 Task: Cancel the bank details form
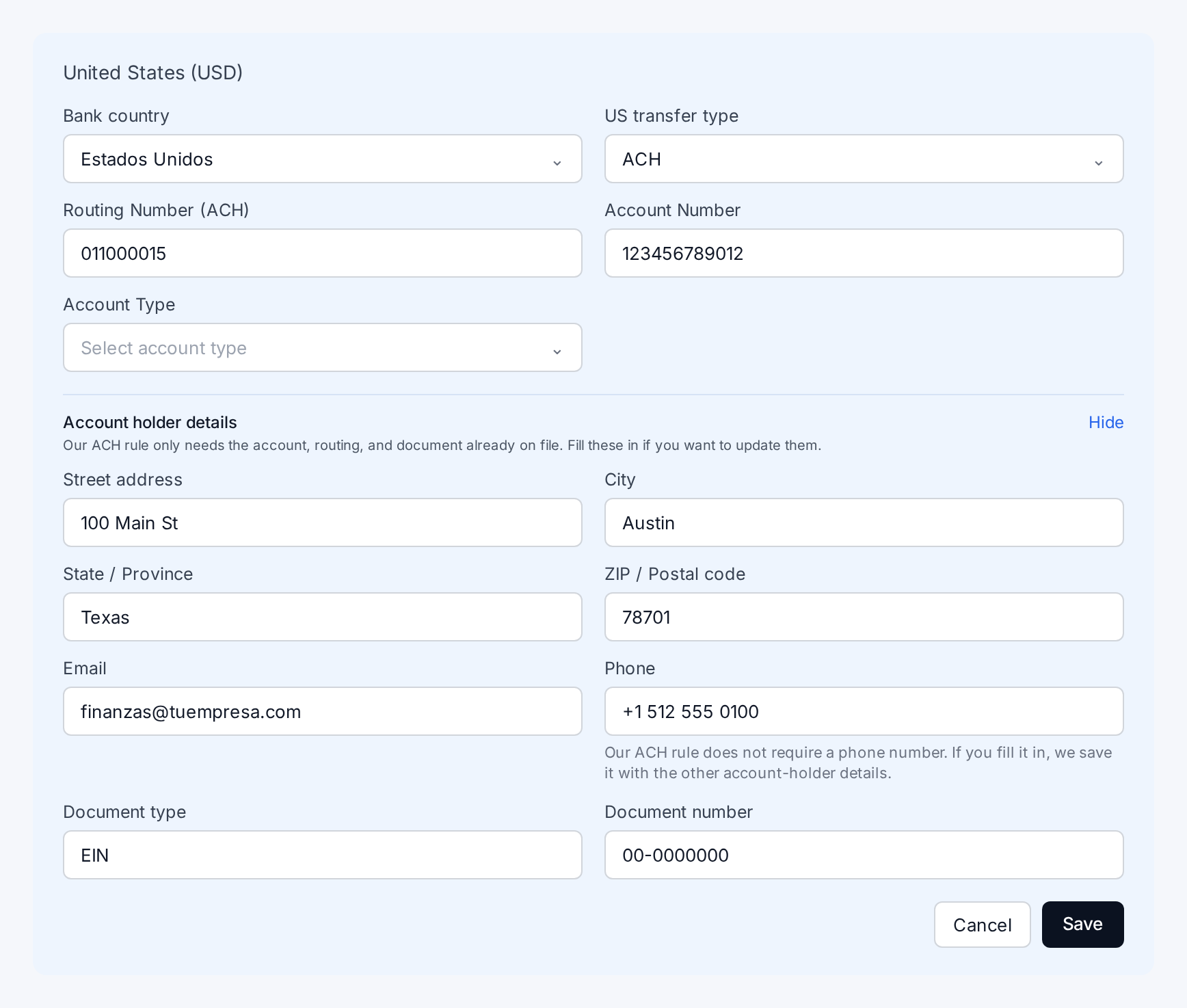pos(982,925)
